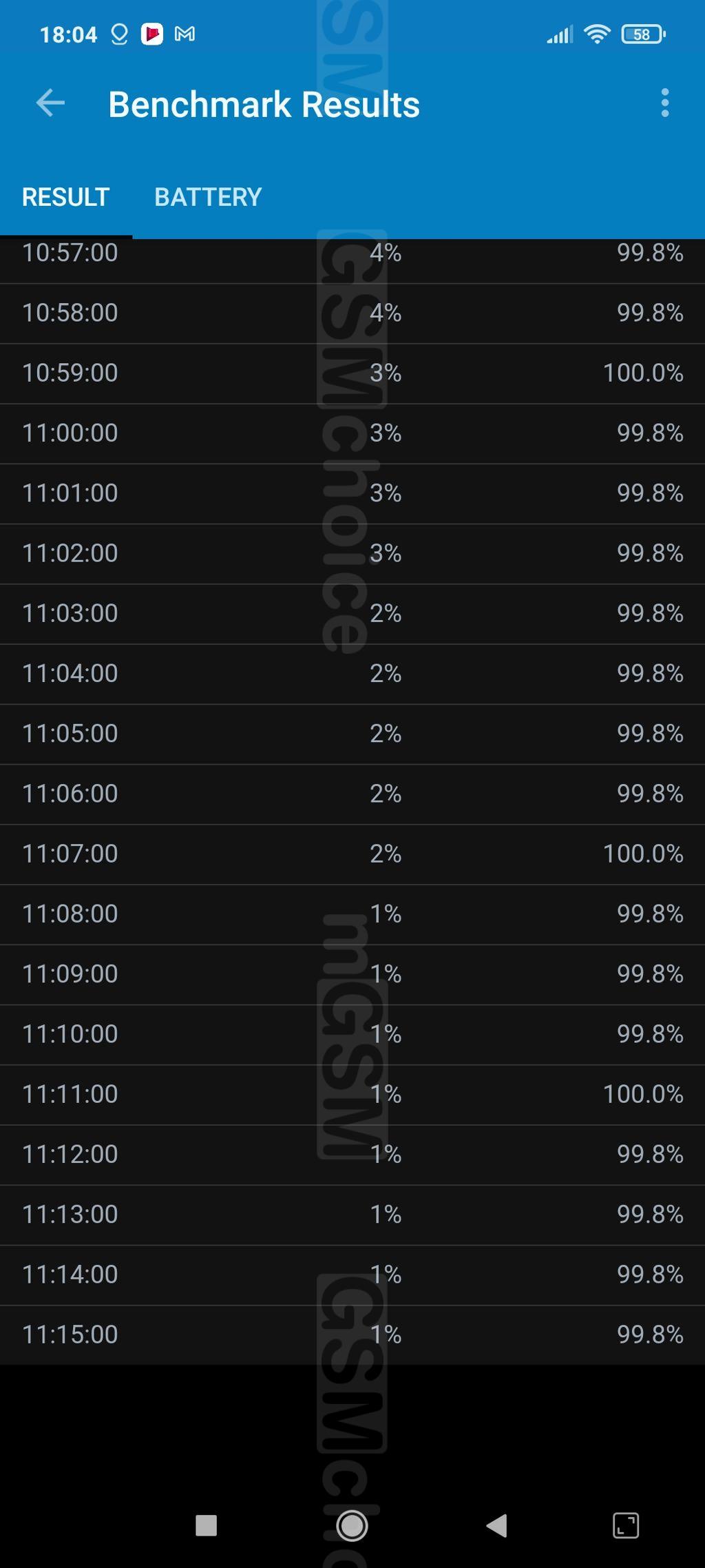Tap the Wi-Fi status icon
Image resolution: width=705 pixels, height=1568 pixels.
(x=596, y=34)
